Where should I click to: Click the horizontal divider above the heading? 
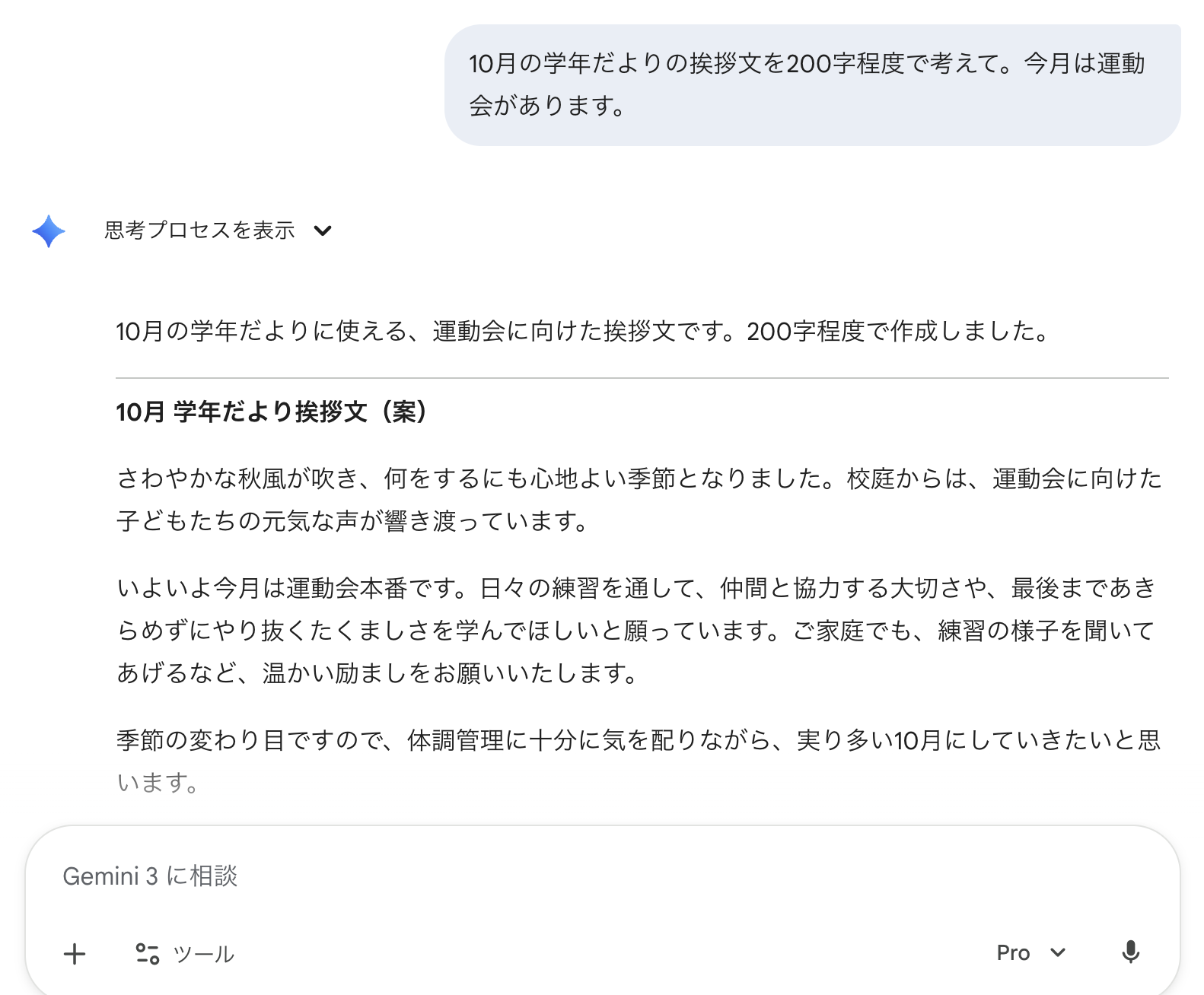coord(642,378)
